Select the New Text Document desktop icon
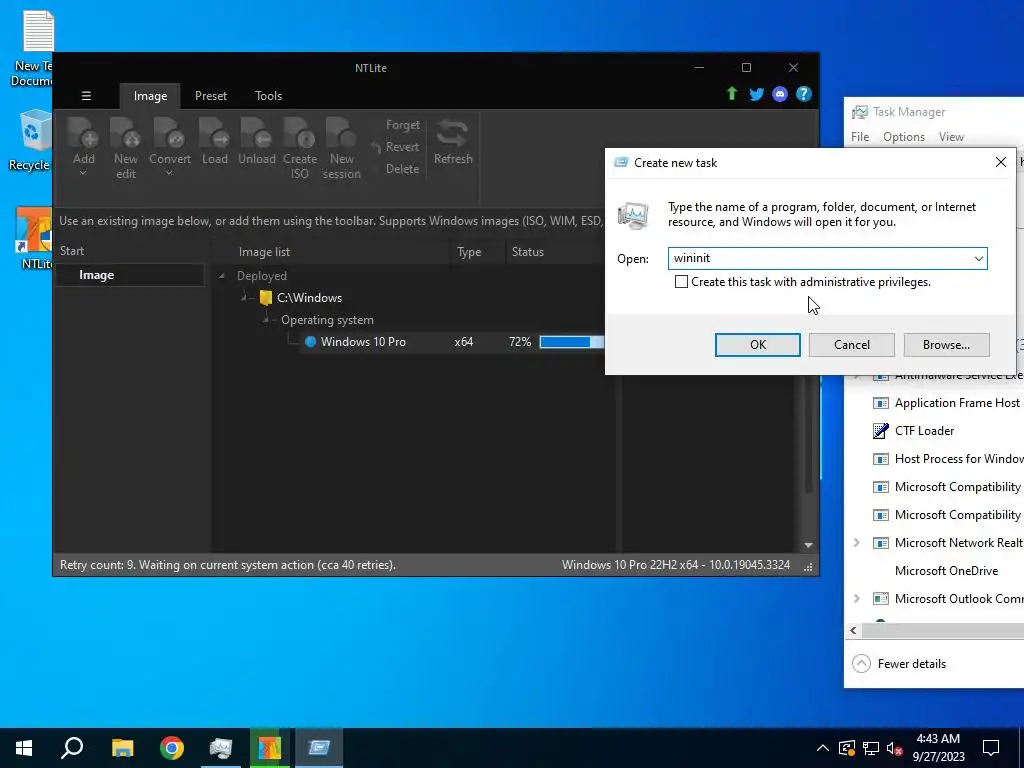Viewport: 1024px width, 768px height. 31,49
